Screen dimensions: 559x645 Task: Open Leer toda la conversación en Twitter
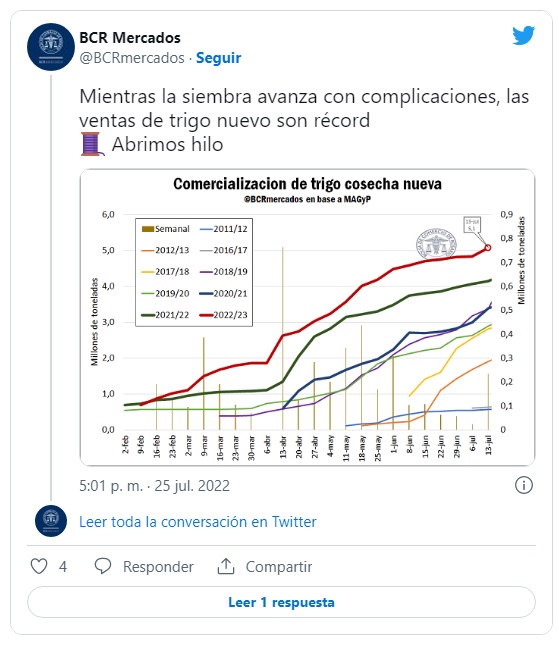(198, 522)
